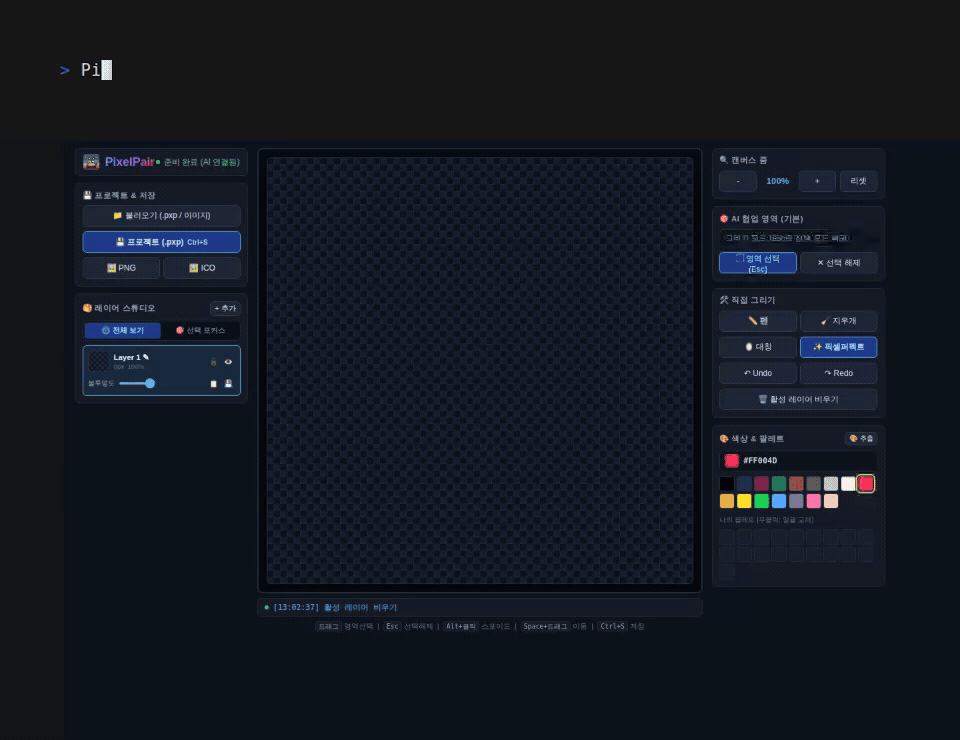Viewport: 960px width, 740px height.
Task: Pick the peach palette swatch
Action: 831,501
